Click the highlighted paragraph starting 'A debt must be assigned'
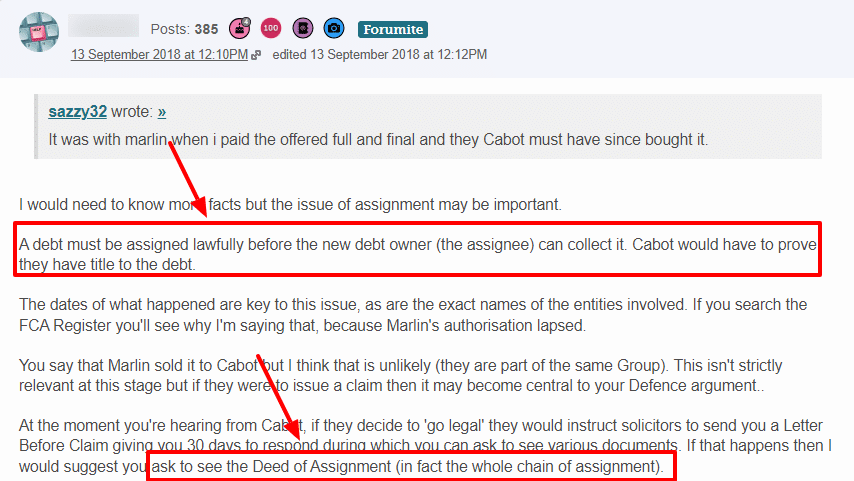 point(418,254)
